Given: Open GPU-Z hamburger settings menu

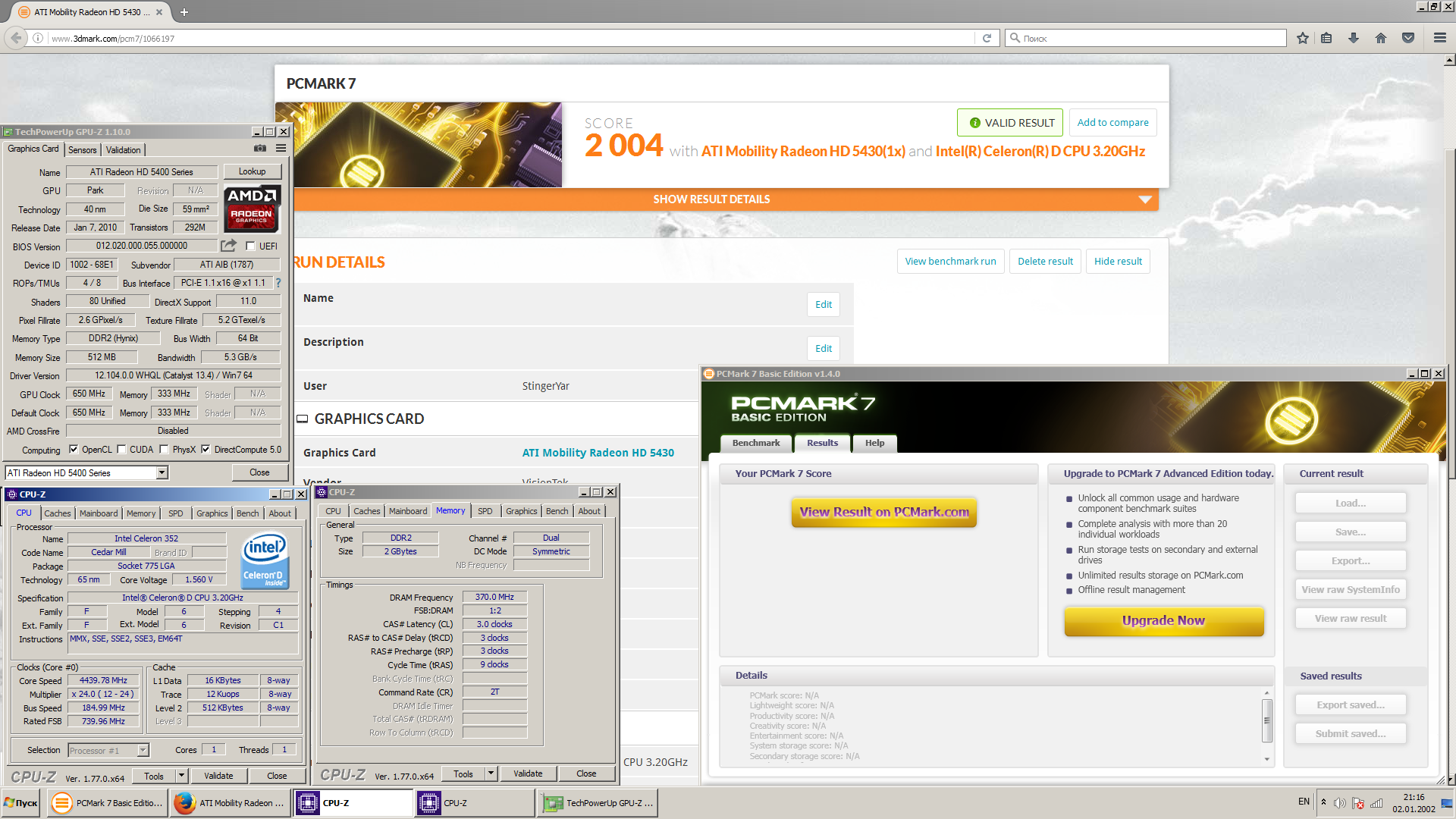Looking at the screenshot, I should (x=281, y=149).
